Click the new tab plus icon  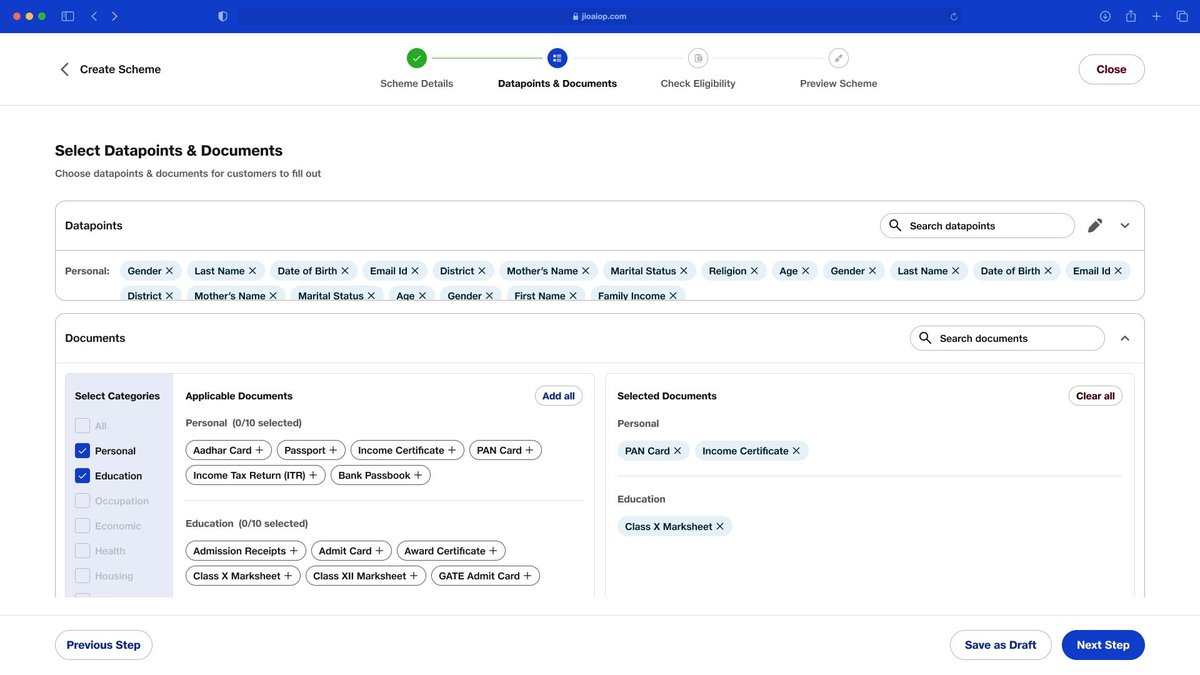coord(1155,15)
